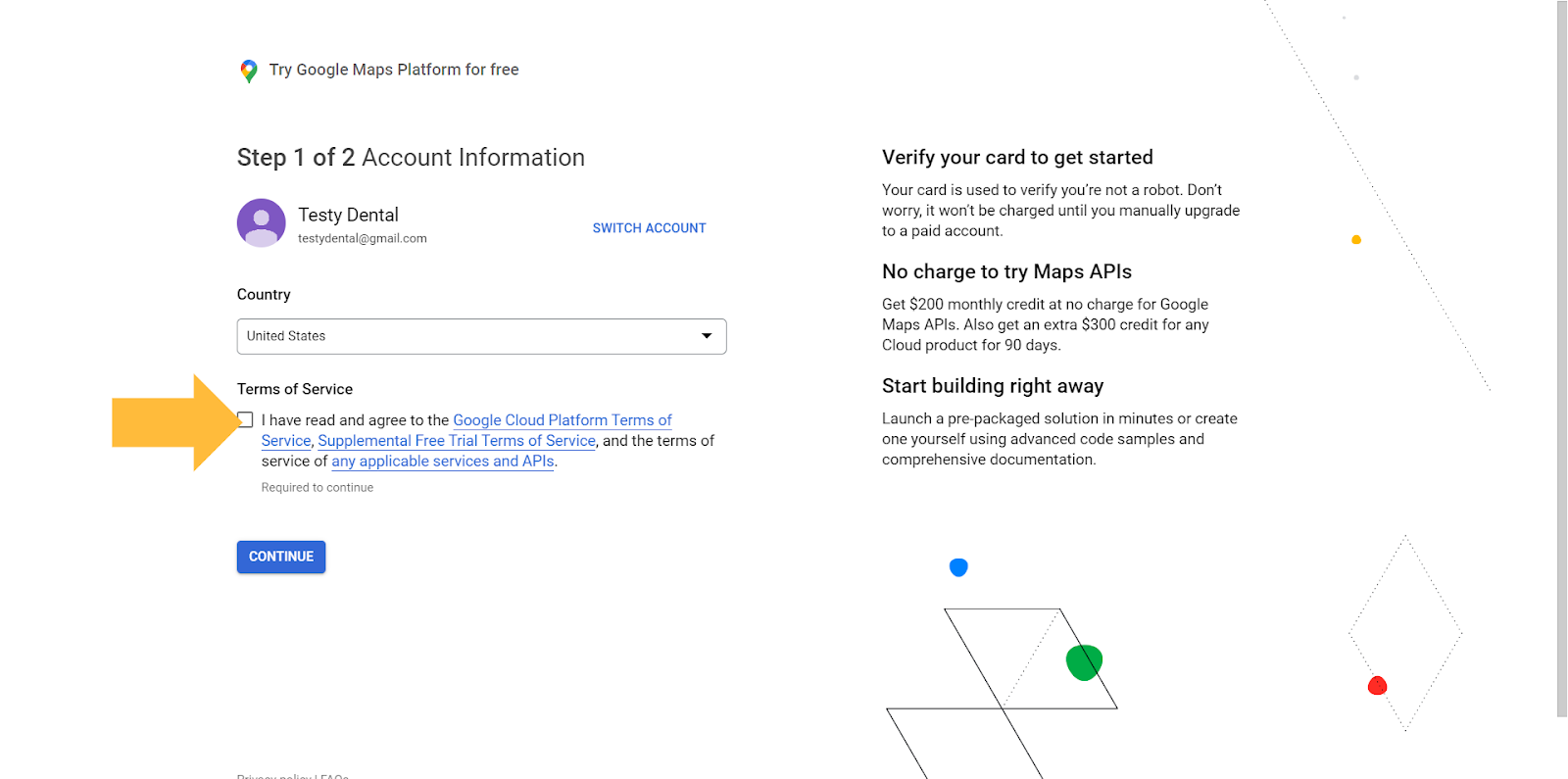
Task: Click the page vertical scrollbar
Action: [1562, 359]
